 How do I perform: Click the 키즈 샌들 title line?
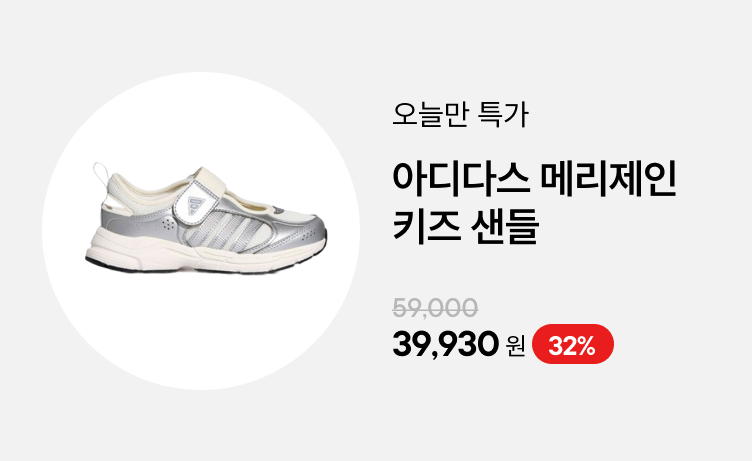pos(466,227)
